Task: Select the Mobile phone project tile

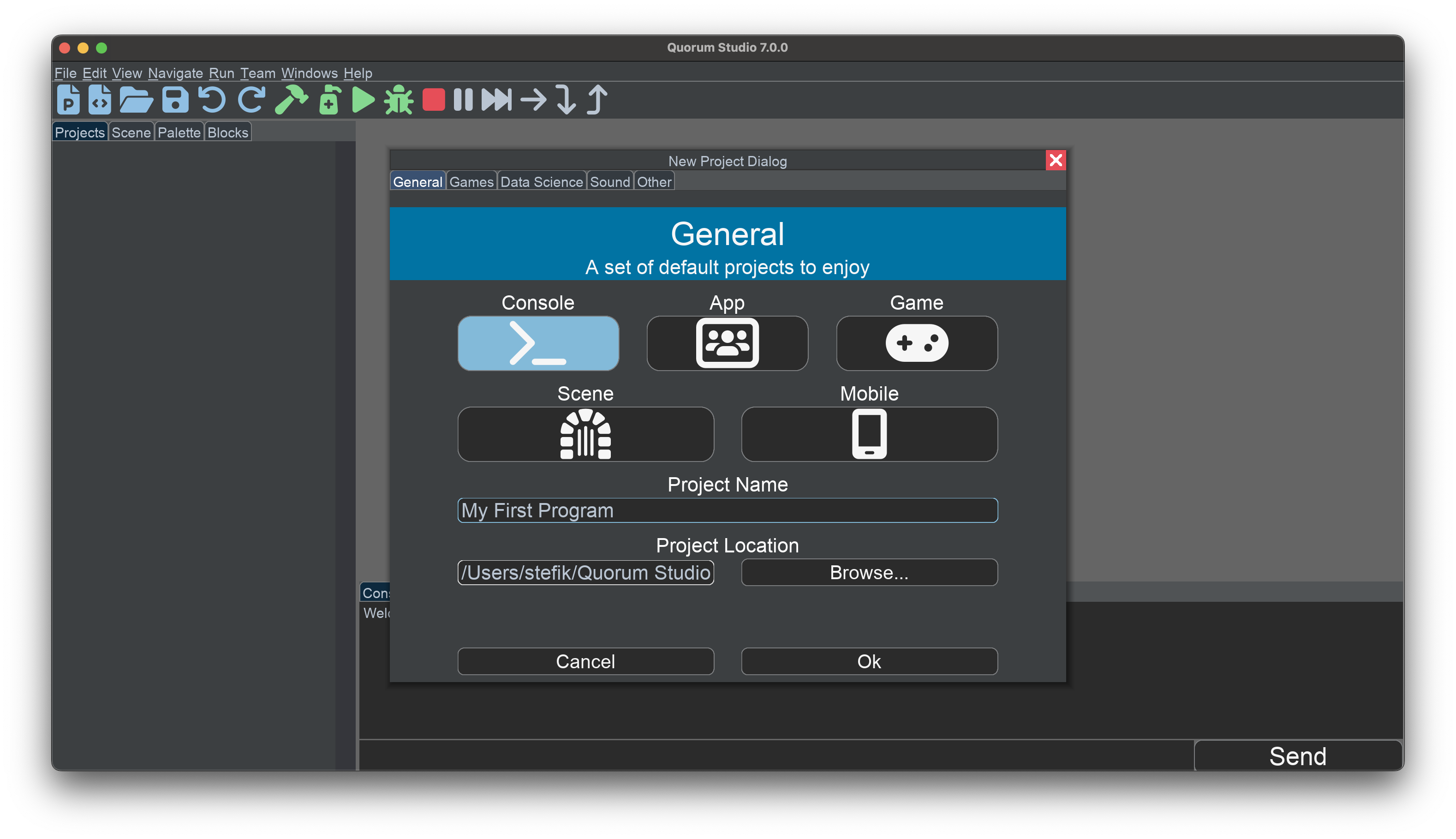Action: [x=869, y=434]
